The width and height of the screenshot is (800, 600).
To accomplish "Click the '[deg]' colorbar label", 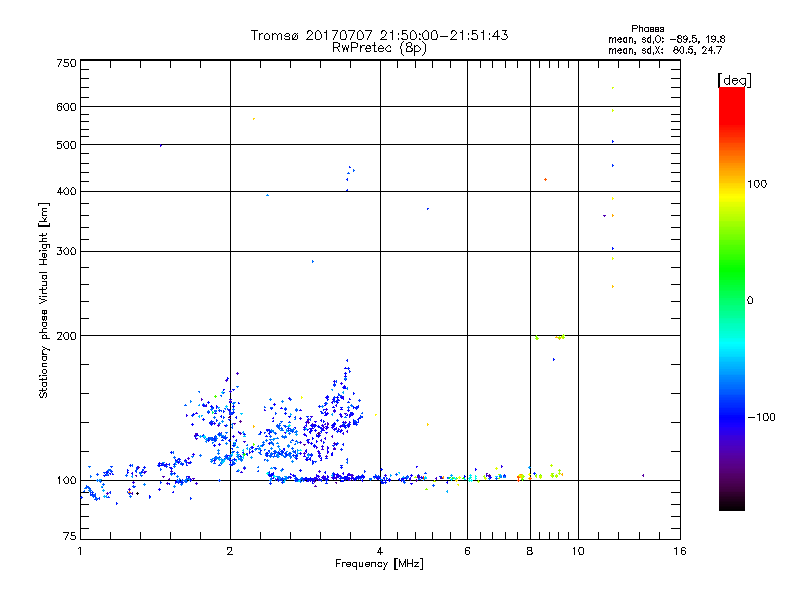I will click(734, 80).
